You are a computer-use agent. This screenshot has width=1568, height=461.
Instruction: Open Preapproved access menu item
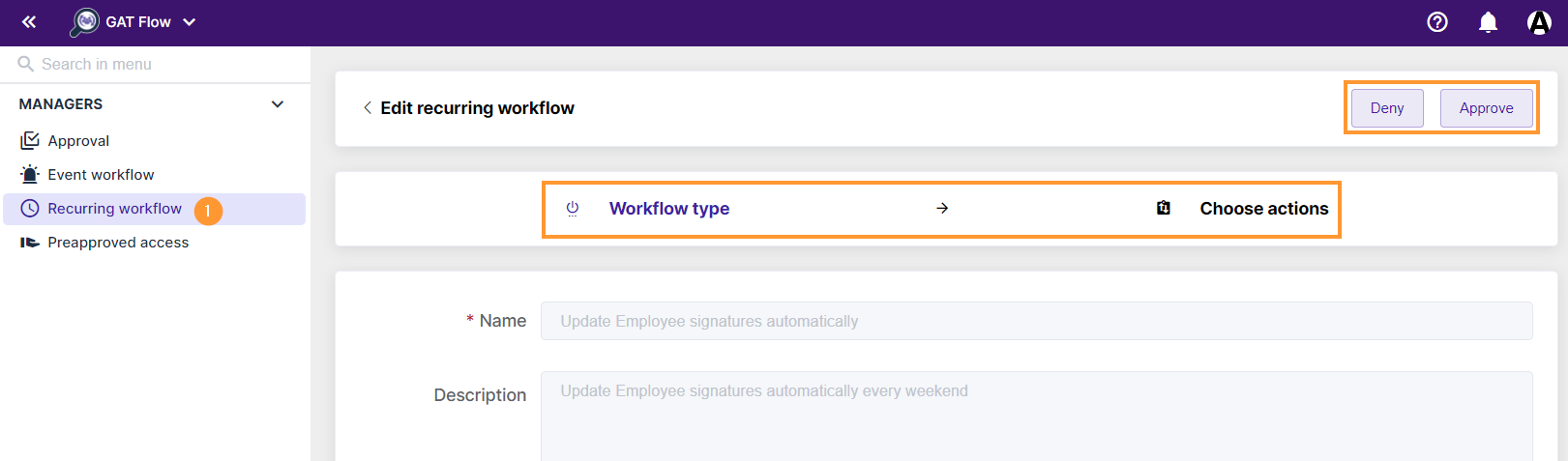point(118,243)
